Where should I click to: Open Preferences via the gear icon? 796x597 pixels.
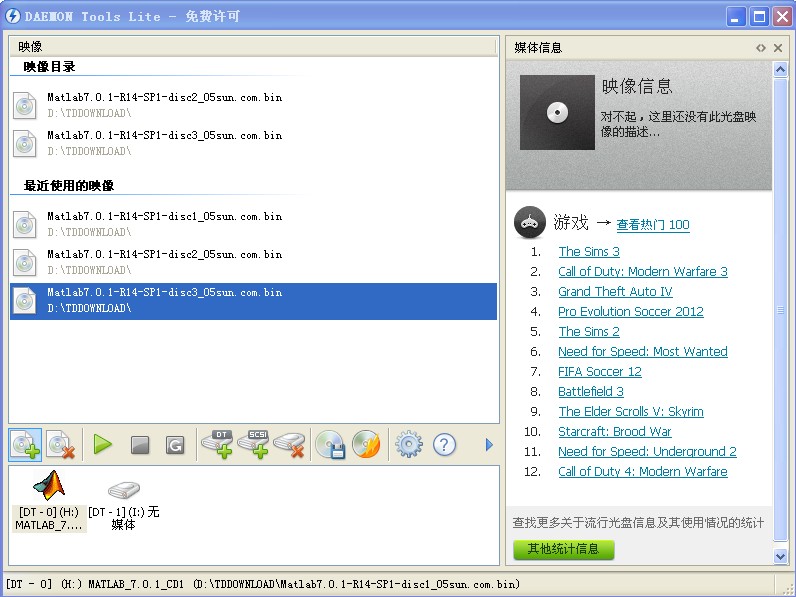tap(409, 444)
